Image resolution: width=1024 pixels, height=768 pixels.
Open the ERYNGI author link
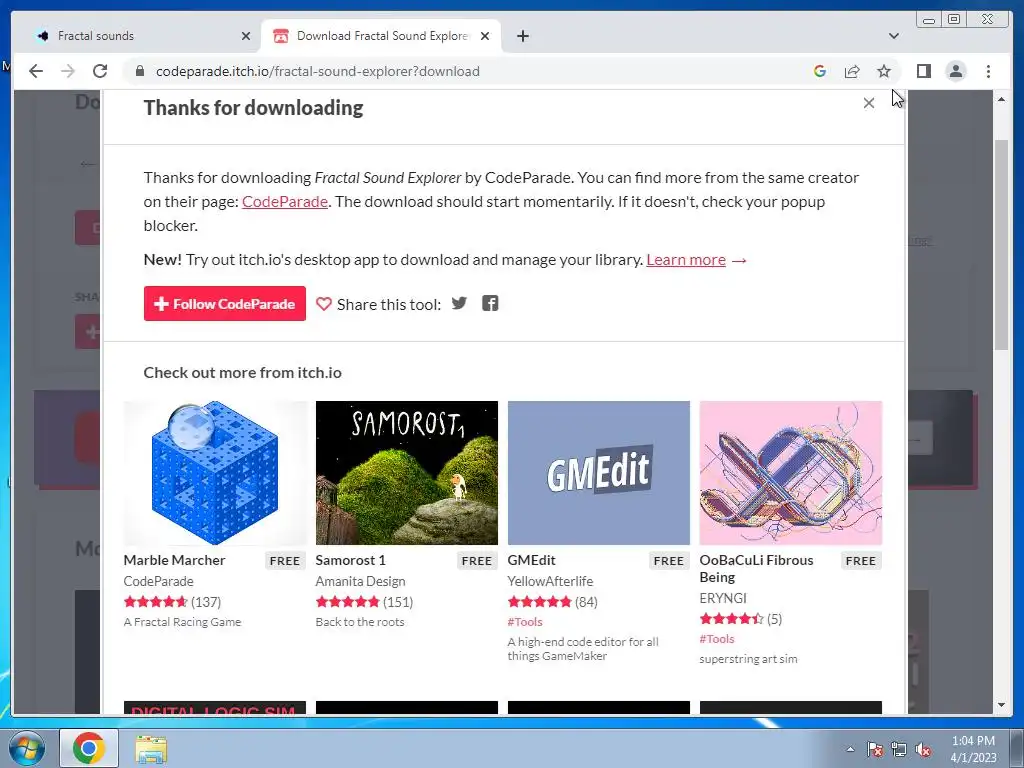723,598
